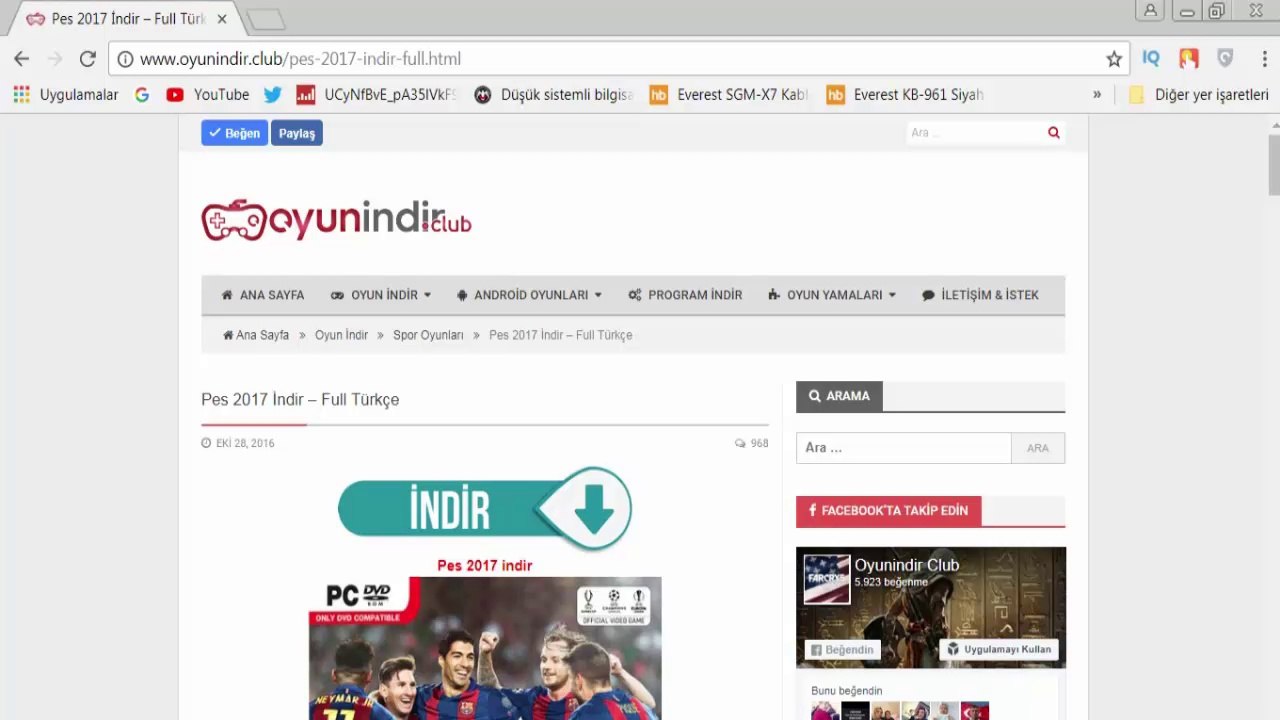
Task: Click the Facebook Beğen button
Action: (234, 133)
